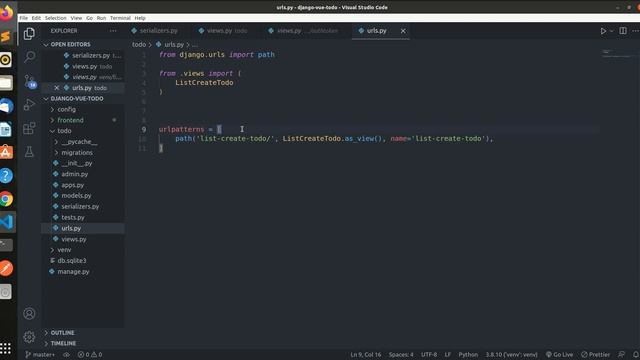Click todo in the breadcrumb

coord(139,44)
